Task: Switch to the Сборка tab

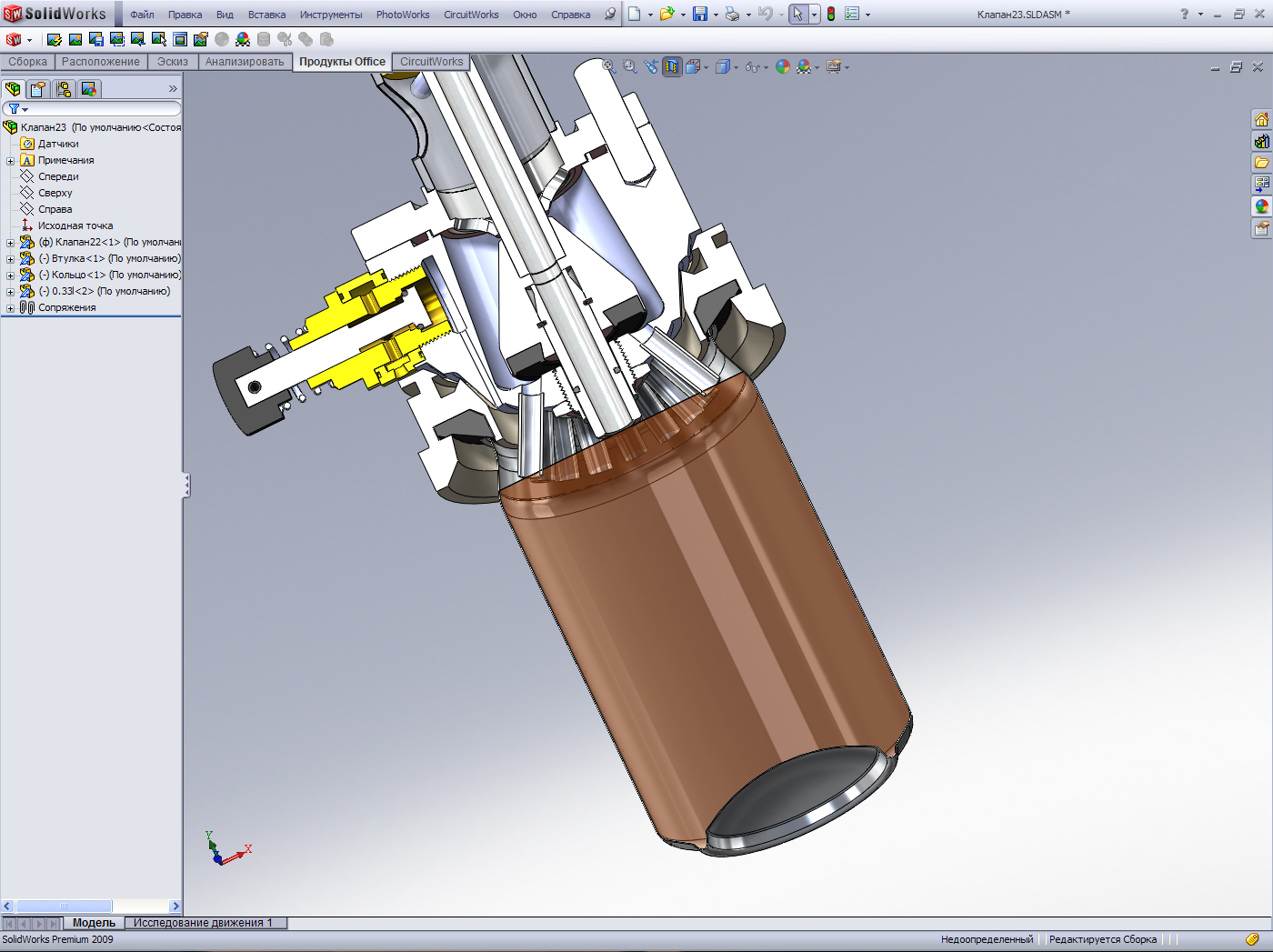Action: (x=28, y=62)
